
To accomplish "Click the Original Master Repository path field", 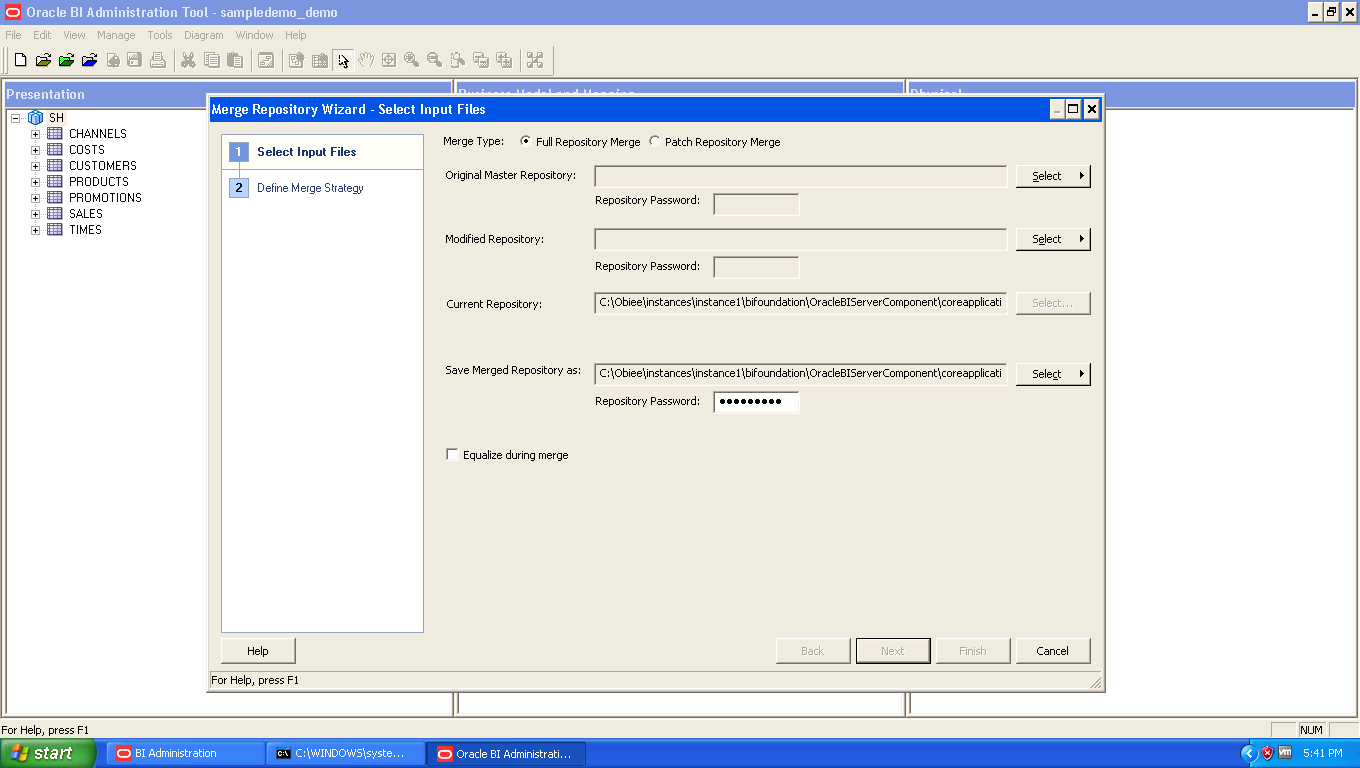I will click(800, 176).
